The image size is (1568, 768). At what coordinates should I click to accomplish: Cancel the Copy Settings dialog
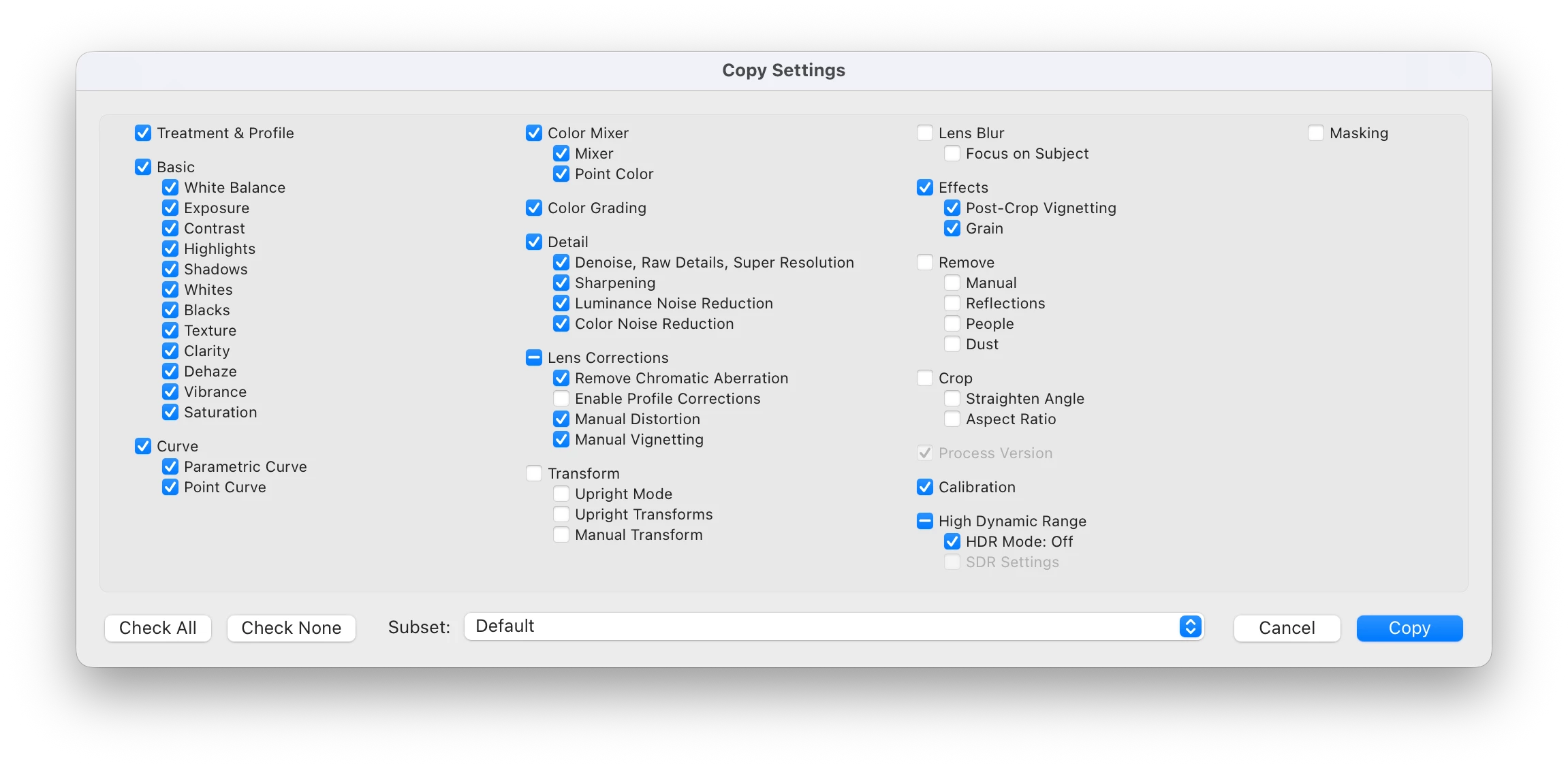pos(1287,628)
